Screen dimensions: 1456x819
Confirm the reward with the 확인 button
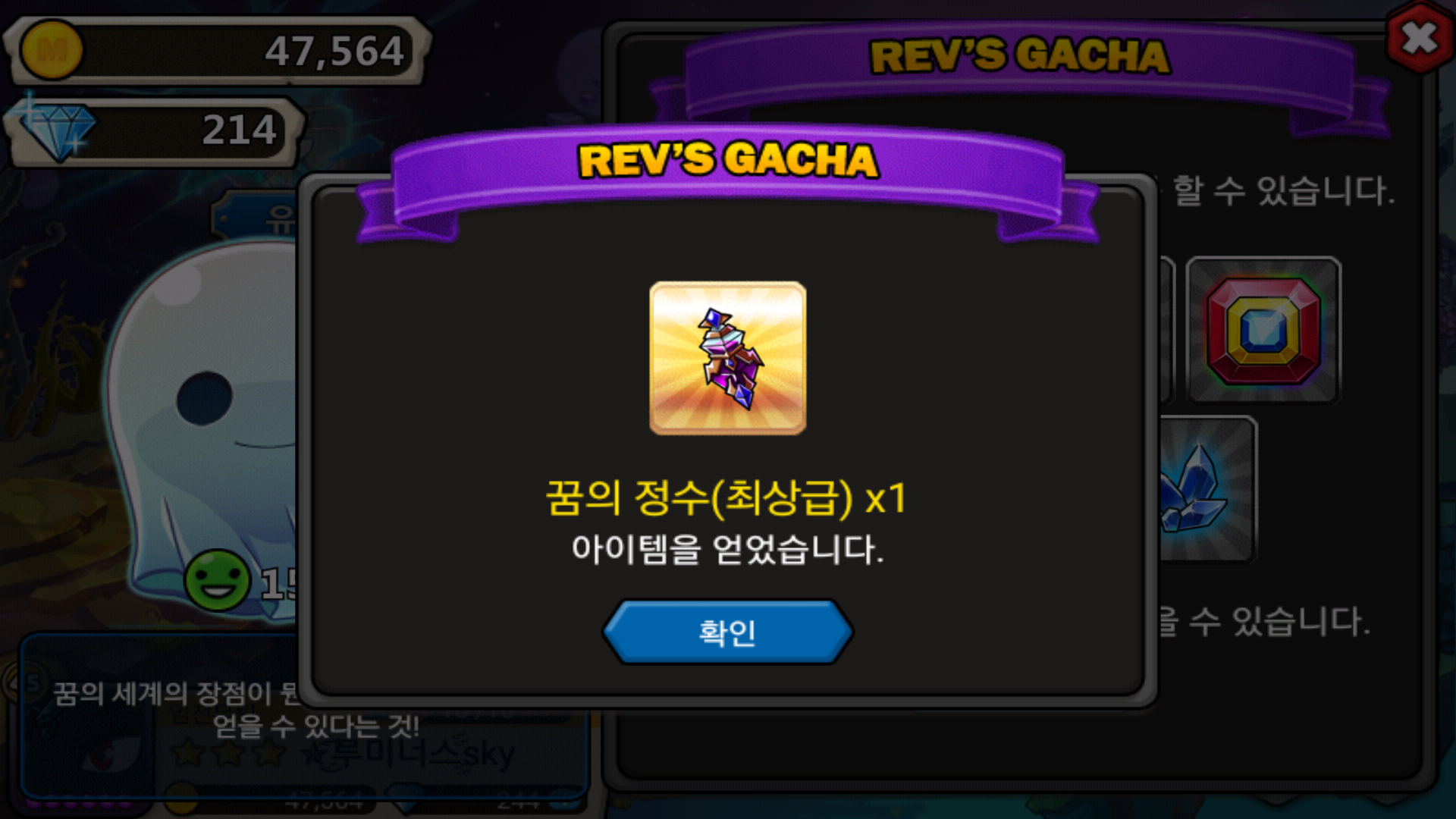point(728,632)
